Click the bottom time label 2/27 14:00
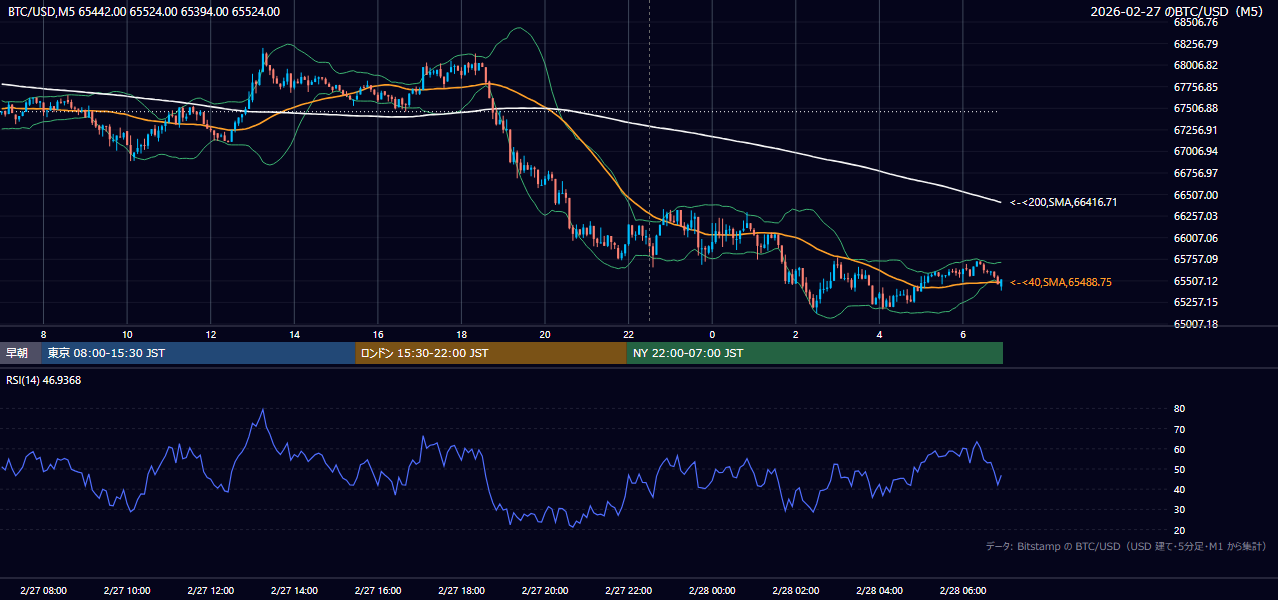Image resolution: width=1278 pixels, height=600 pixels. click(294, 590)
